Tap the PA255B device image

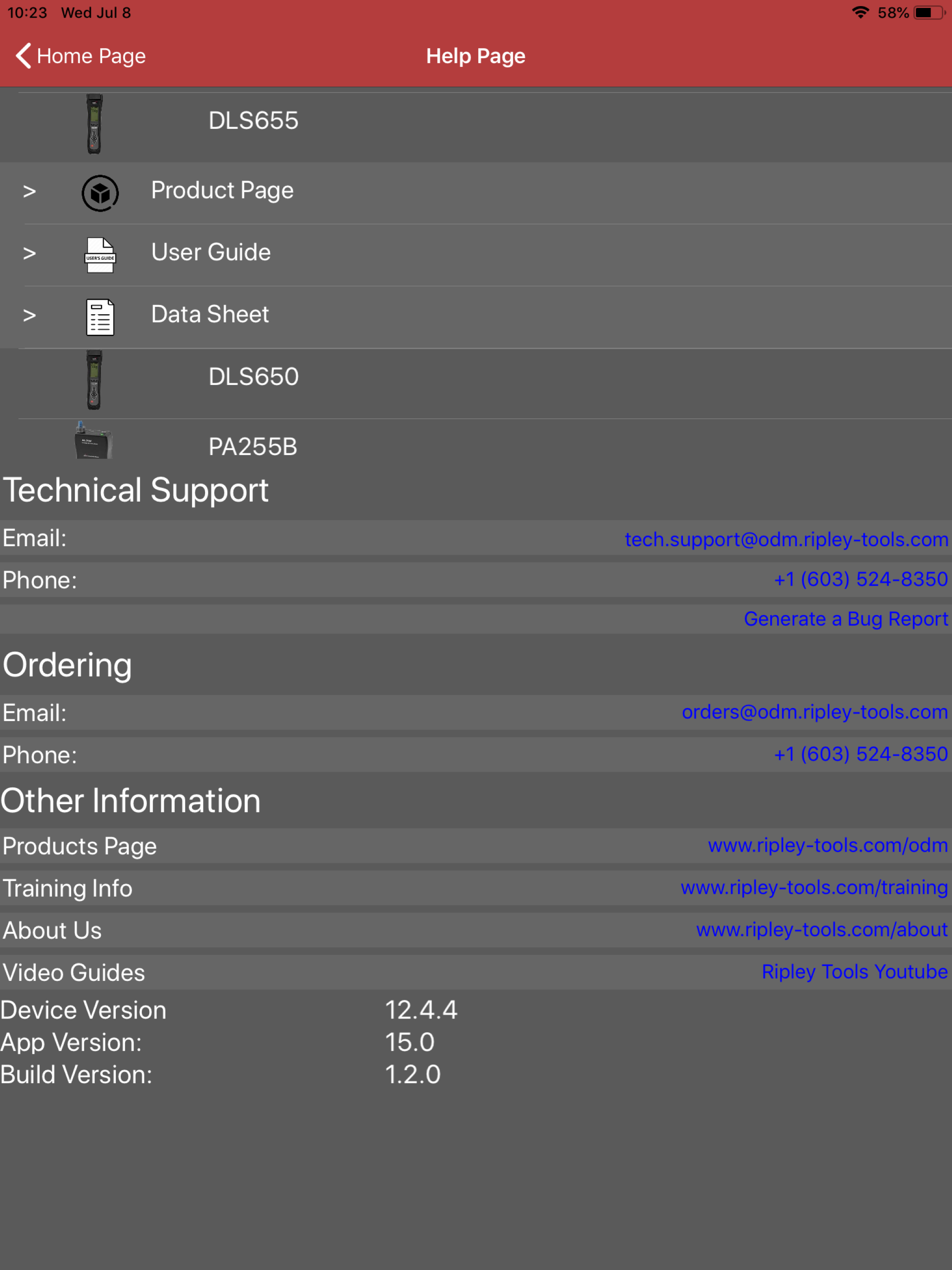click(x=93, y=441)
